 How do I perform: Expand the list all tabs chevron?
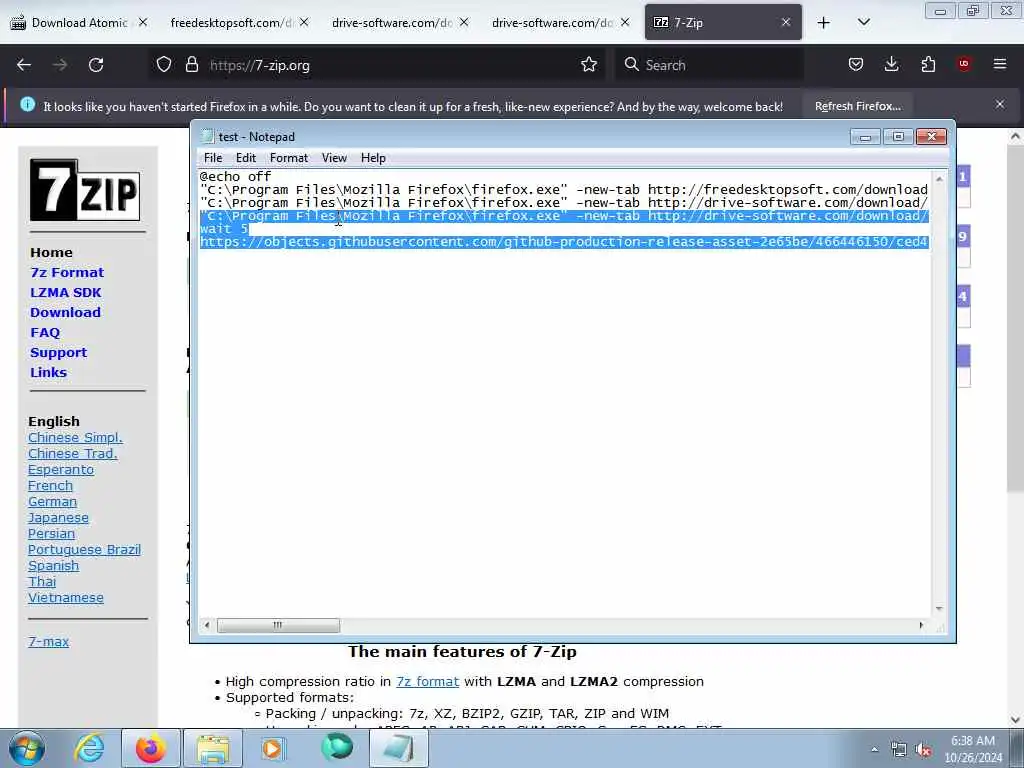863,22
